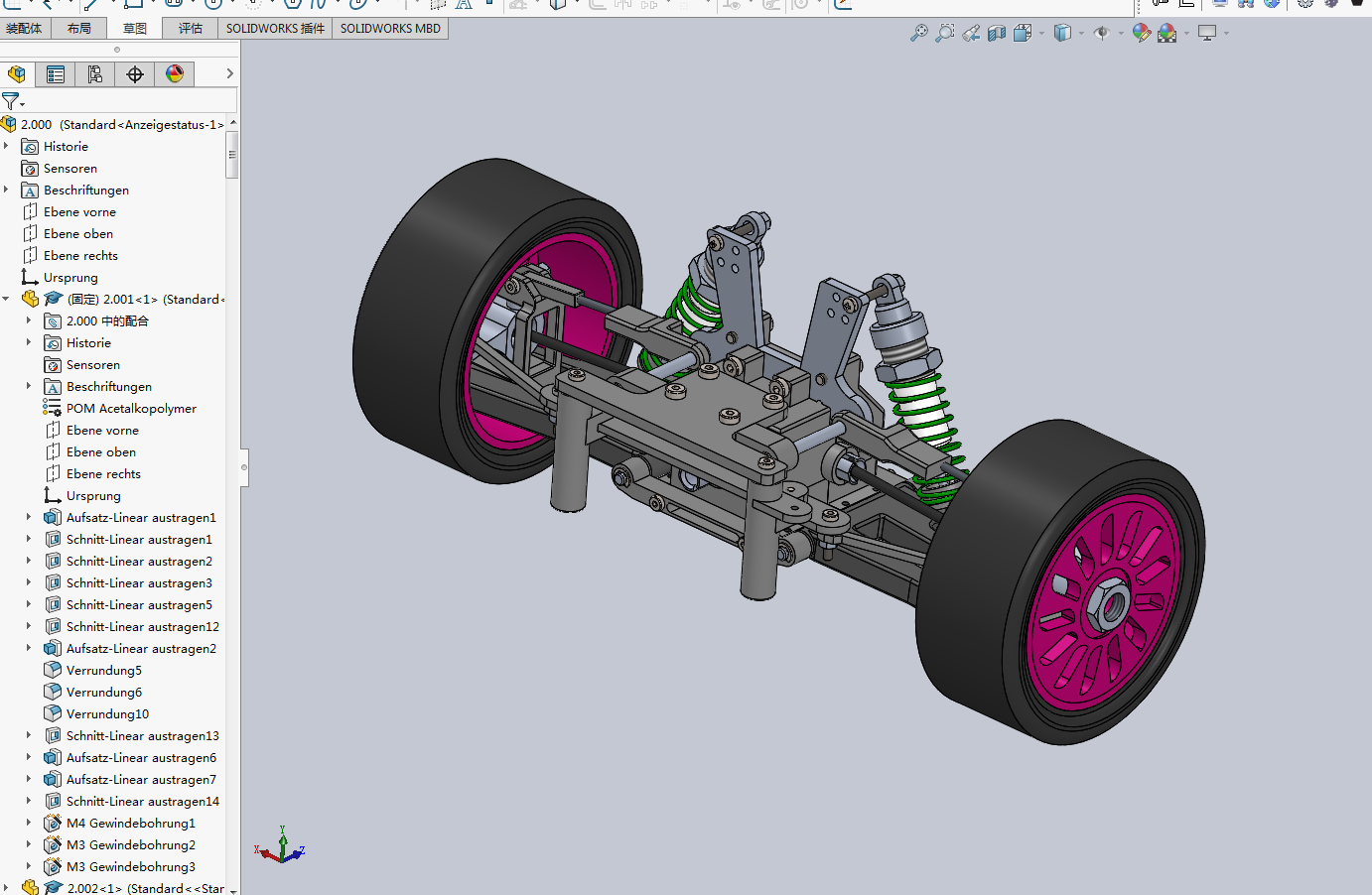Switch to the 评估 tab

pyautogui.click(x=191, y=29)
